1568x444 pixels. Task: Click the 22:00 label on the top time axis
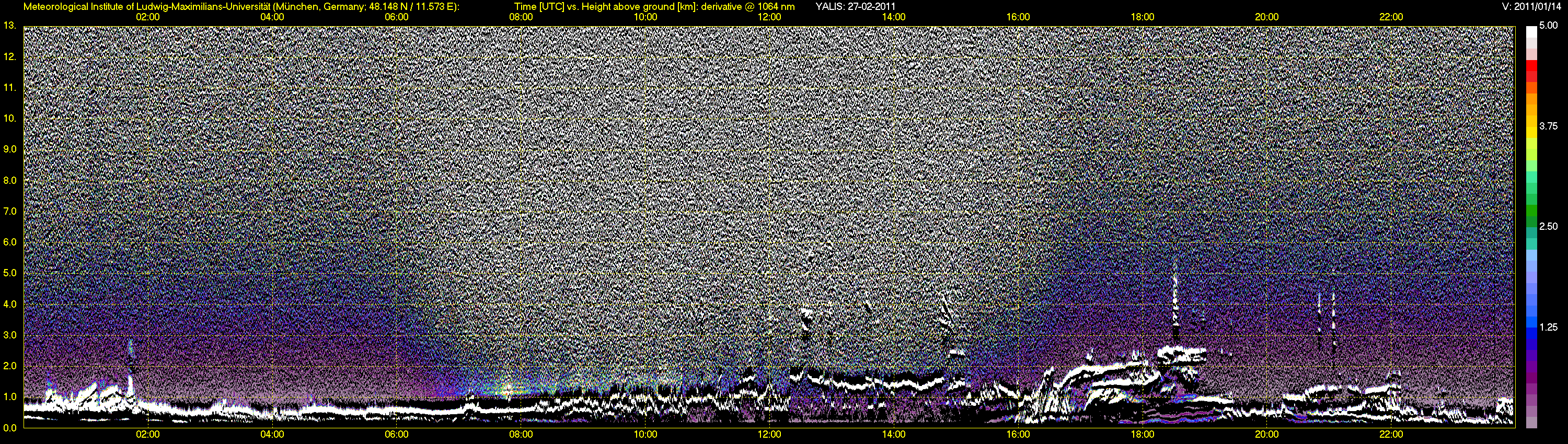[1391, 17]
